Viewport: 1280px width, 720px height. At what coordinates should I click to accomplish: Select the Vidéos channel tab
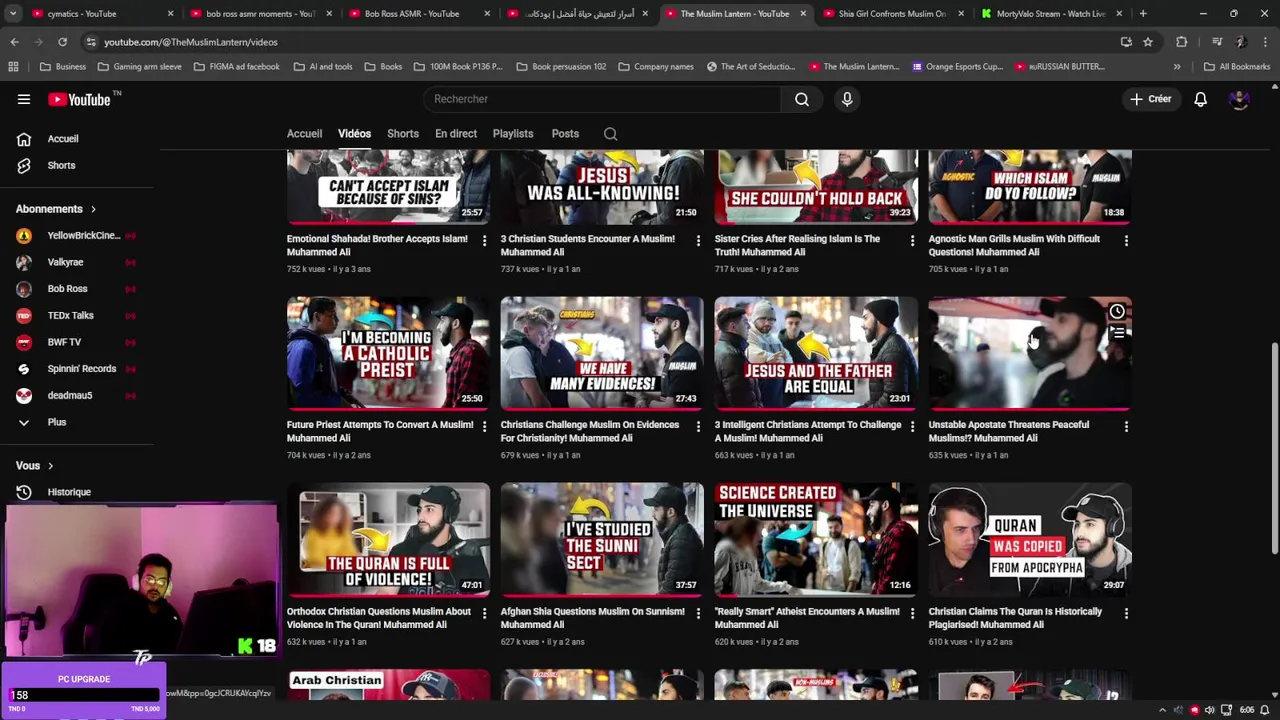pyautogui.click(x=354, y=134)
